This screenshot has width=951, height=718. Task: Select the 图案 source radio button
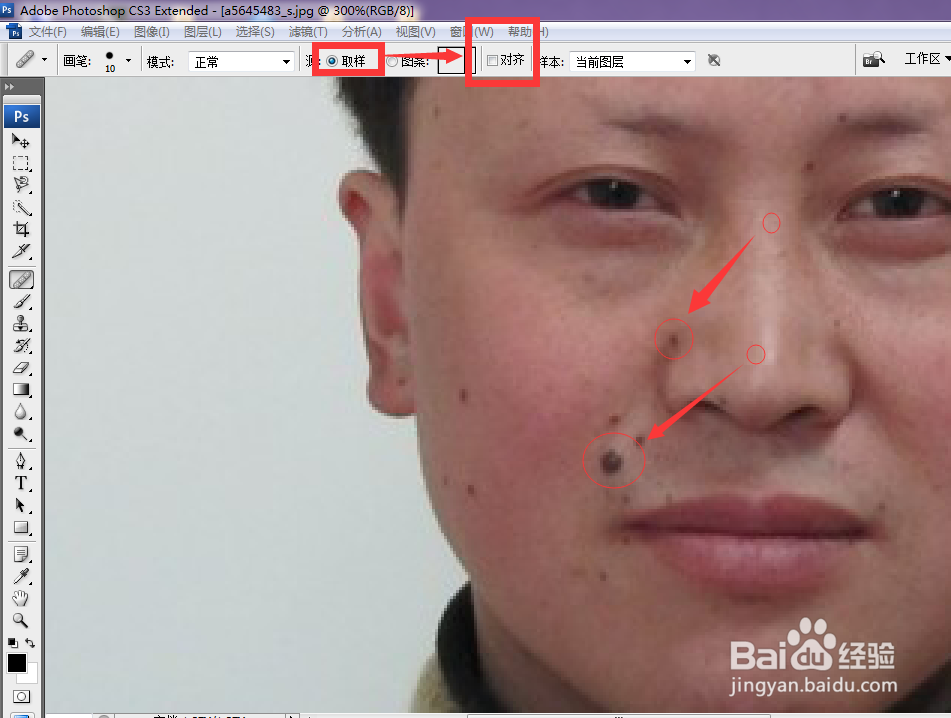pyautogui.click(x=392, y=61)
